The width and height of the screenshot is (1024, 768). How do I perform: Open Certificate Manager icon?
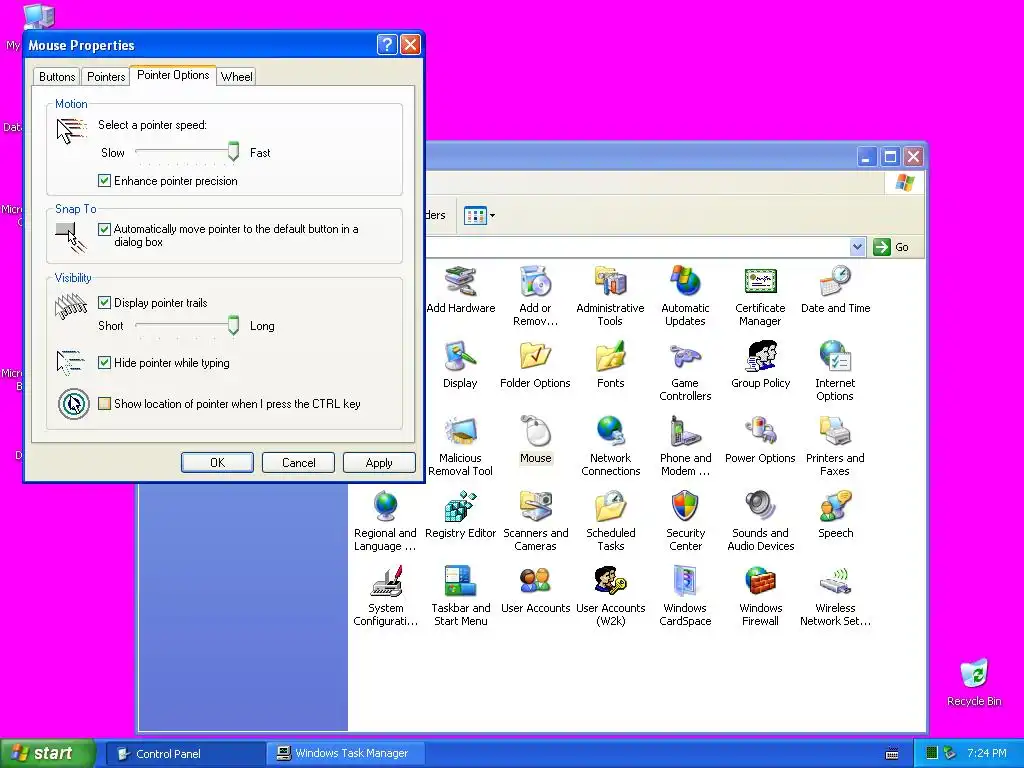(760, 296)
